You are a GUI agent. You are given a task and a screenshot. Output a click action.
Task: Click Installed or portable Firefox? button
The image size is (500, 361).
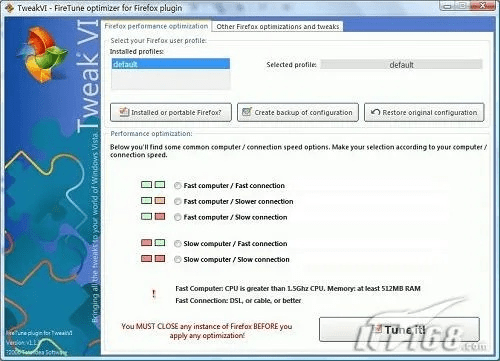tap(171, 112)
